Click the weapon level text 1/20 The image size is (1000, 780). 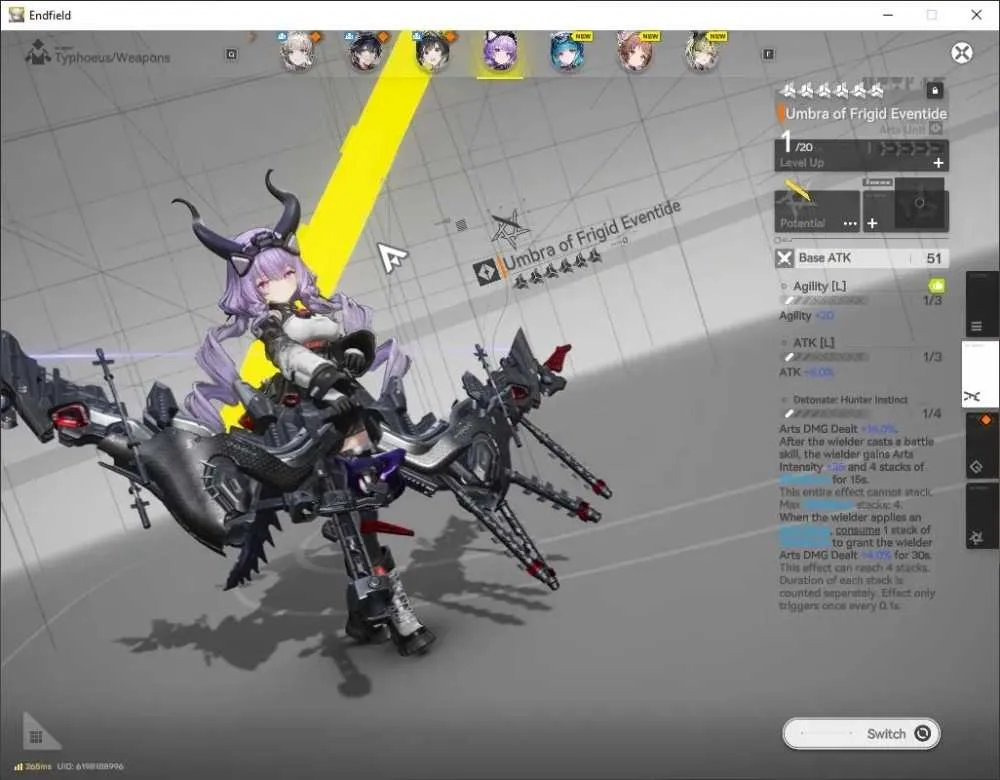pyautogui.click(x=796, y=143)
